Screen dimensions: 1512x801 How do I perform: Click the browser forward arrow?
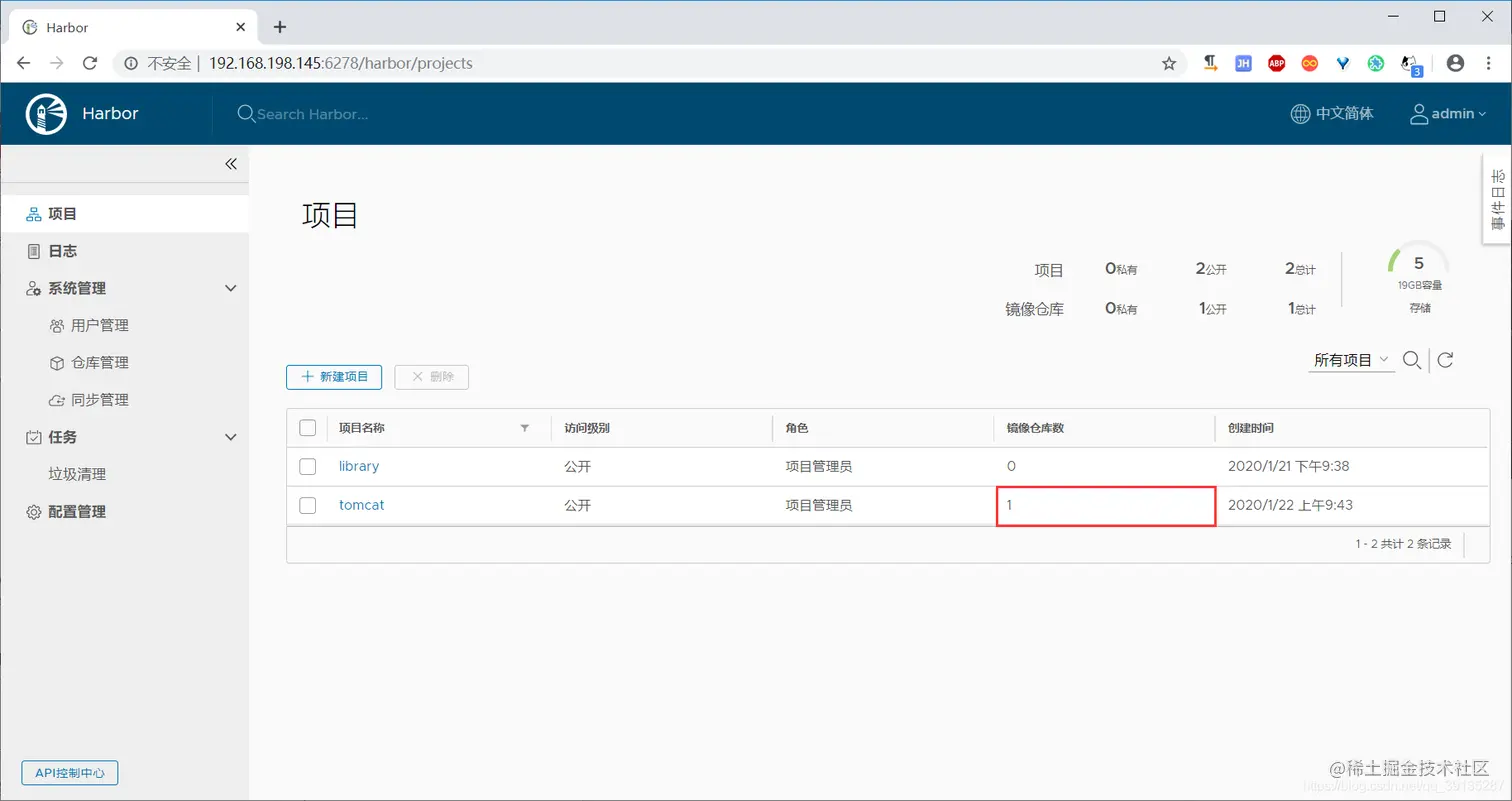tap(57, 63)
